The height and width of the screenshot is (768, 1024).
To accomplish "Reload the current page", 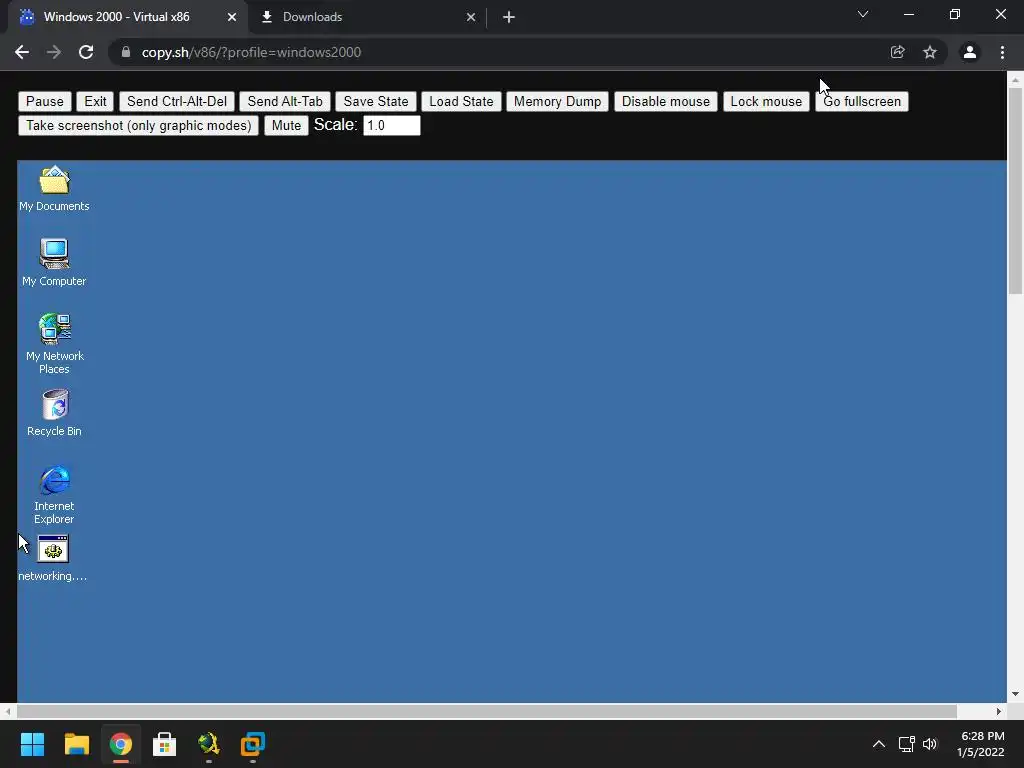I will (x=86, y=52).
